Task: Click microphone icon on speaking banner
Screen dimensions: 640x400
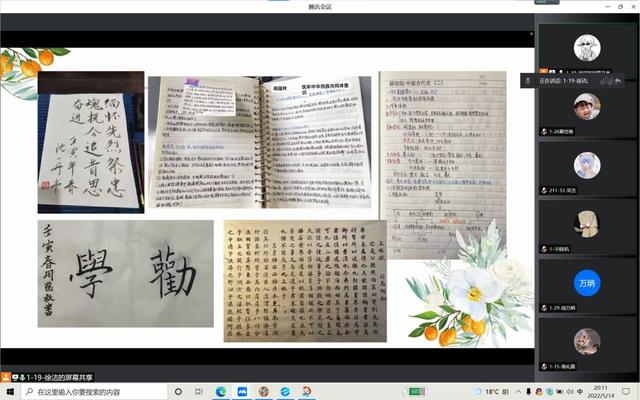Action: pyautogui.click(x=529, y=79)
